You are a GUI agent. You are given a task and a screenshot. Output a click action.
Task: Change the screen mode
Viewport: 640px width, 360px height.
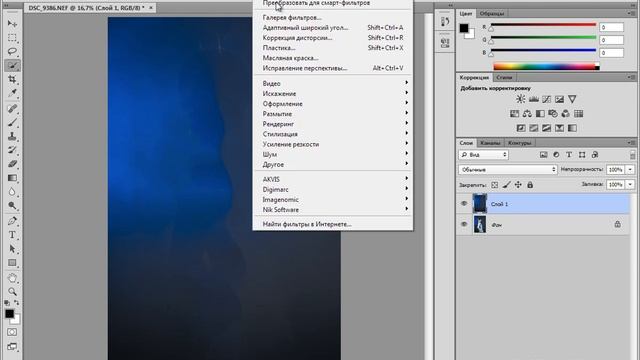(12, 347)
